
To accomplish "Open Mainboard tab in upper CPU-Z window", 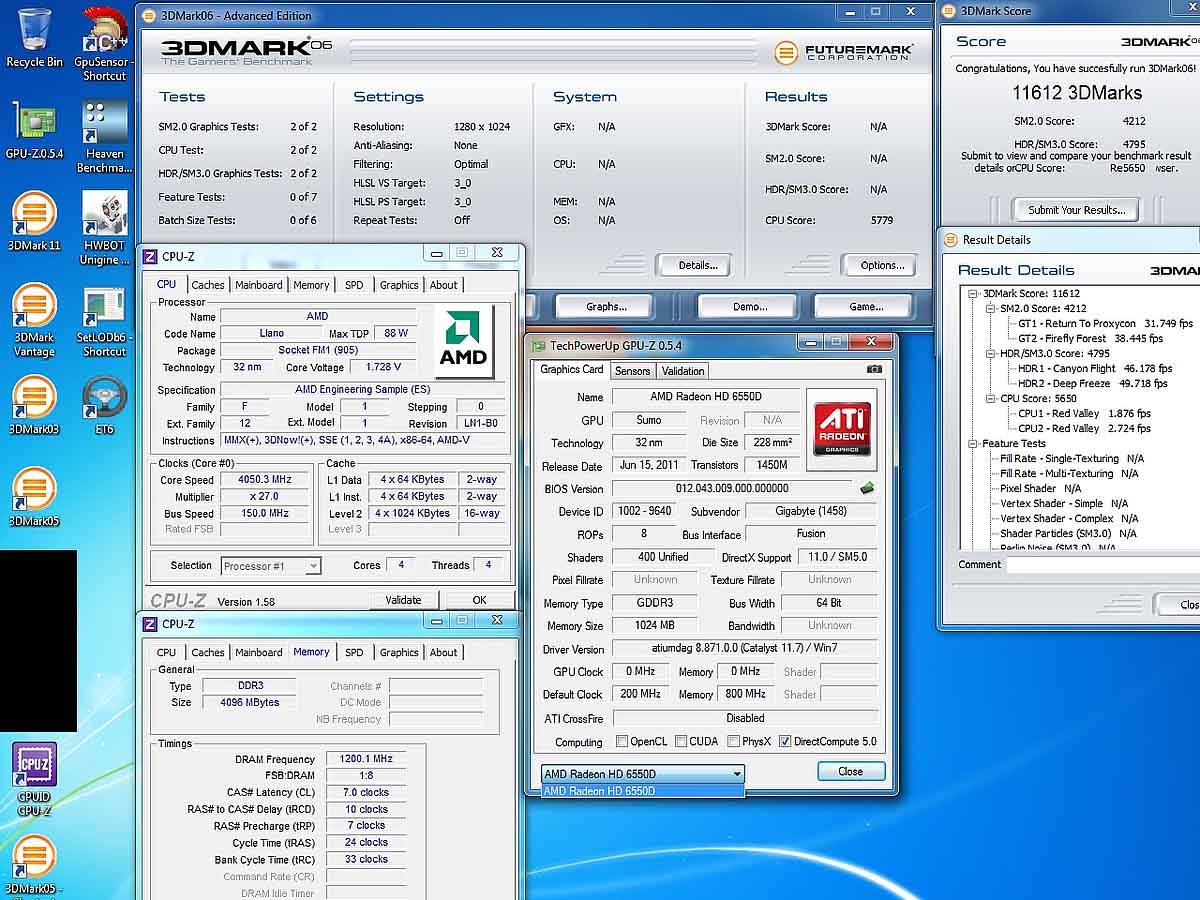I will point(259,285).
